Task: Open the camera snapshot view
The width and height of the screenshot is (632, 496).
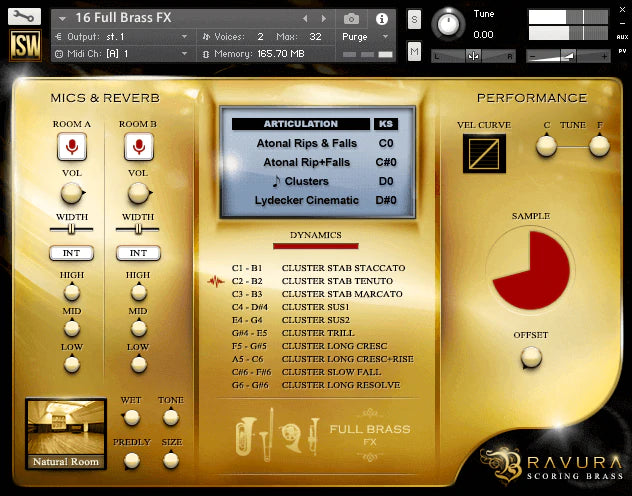Action: (x=351, y=19)
